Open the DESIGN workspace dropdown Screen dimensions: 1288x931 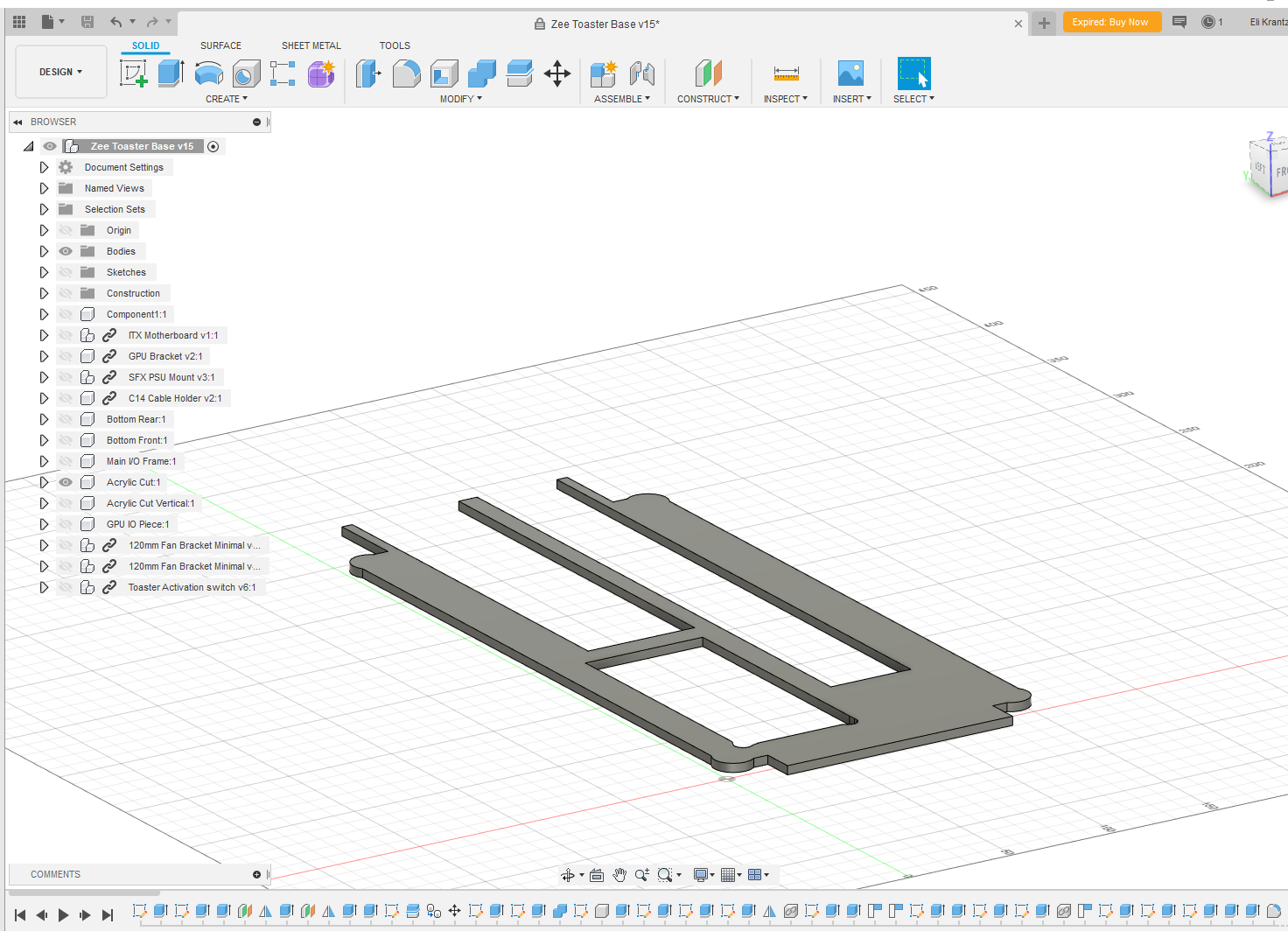(60, 72)
